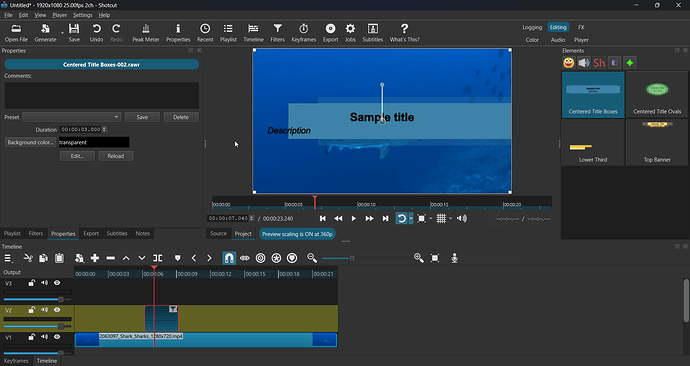
Task: Click the filter icon on V2 clip
Action: pyautogui.click(x=173, y=309)
